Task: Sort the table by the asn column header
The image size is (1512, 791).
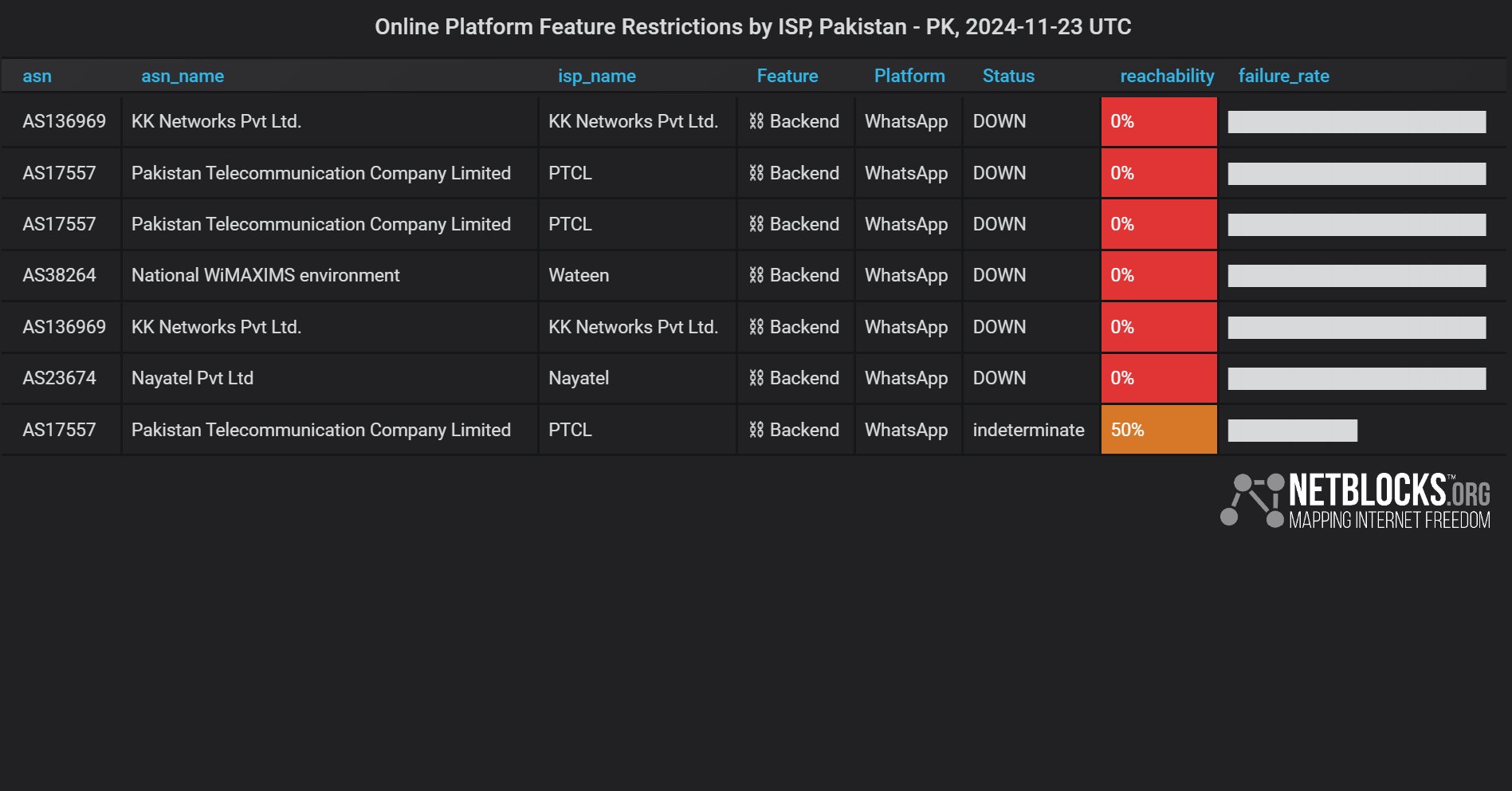Action: click(37, 77)
